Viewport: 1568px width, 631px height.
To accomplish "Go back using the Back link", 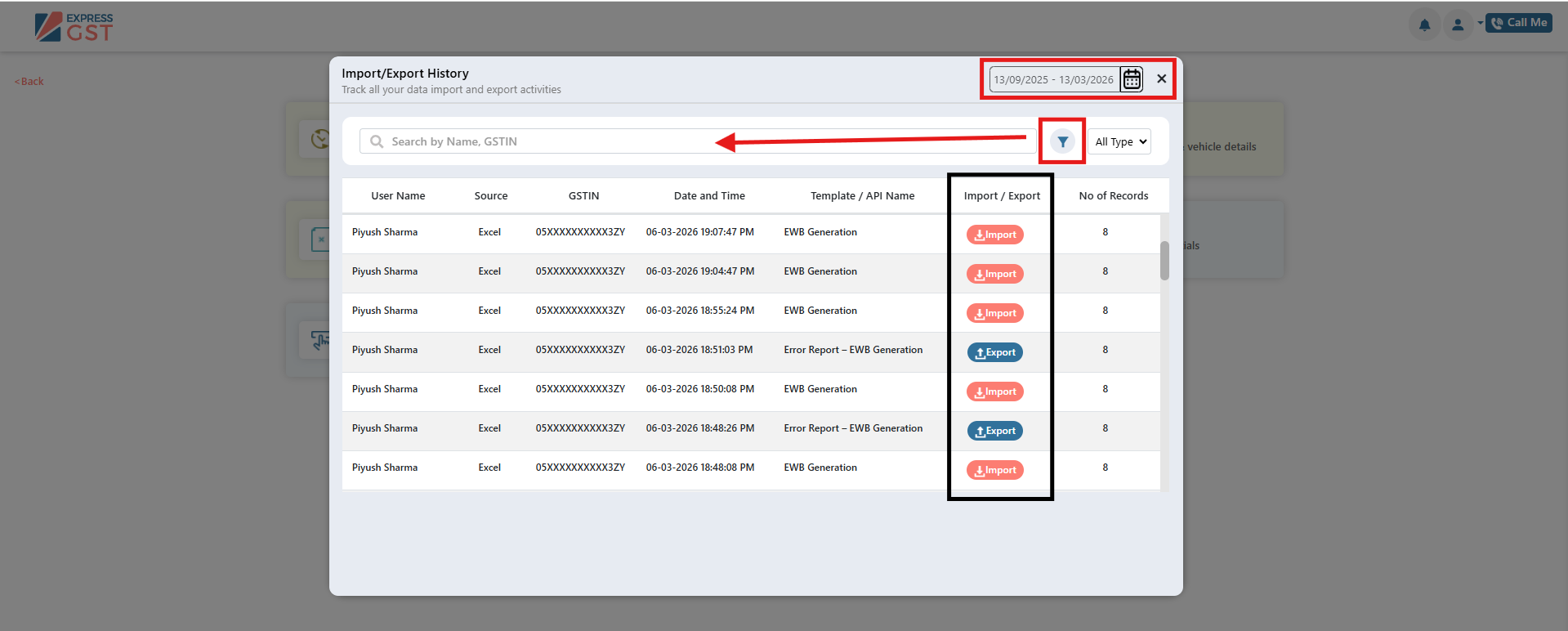I will pyautogui.click(x=29, y=81).
